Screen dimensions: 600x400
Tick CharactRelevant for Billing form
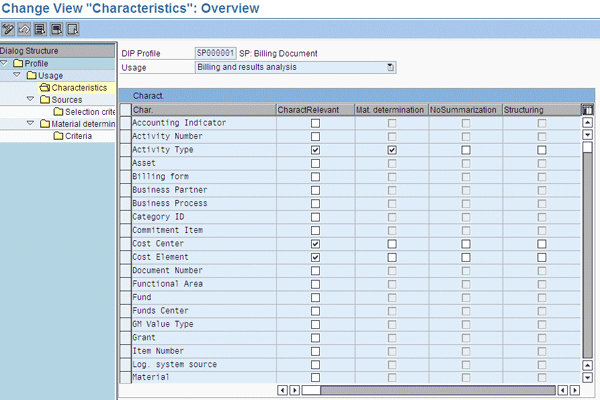[315, 177]
